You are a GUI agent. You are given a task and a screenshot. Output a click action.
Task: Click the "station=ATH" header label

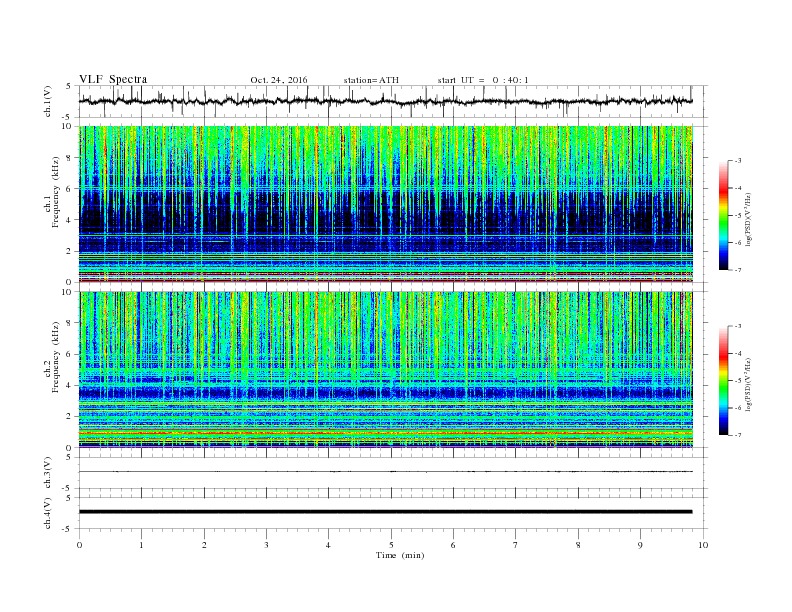pos(371,80)
